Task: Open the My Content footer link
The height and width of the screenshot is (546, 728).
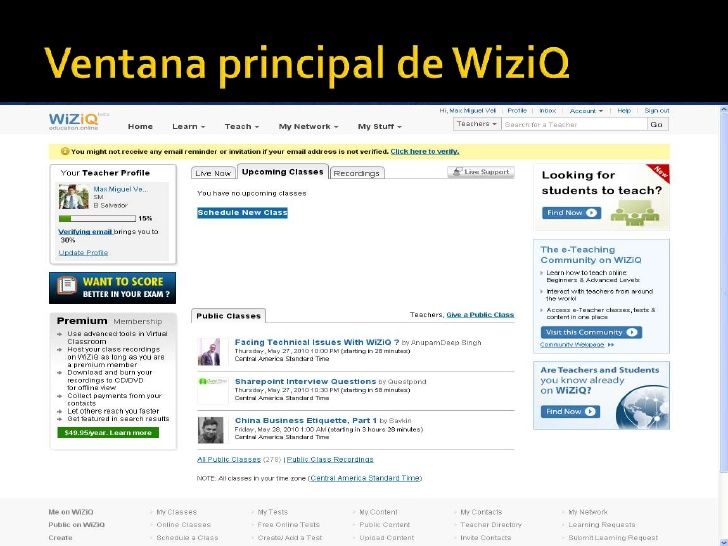Action: [x=378, y=512]
